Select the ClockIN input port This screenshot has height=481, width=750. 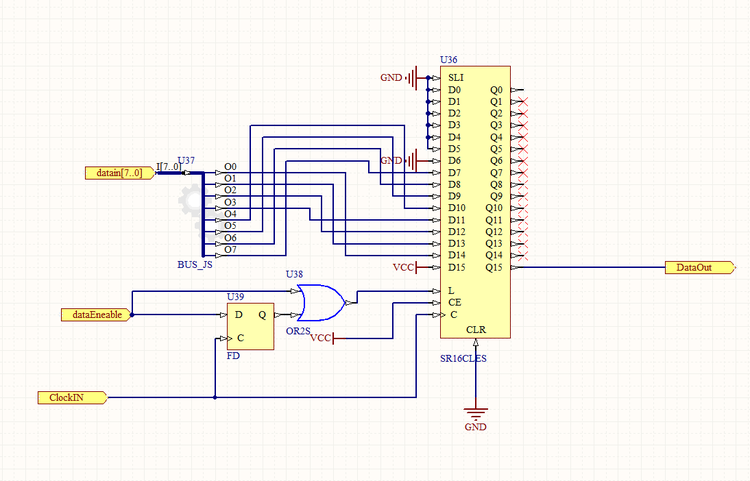73,397
